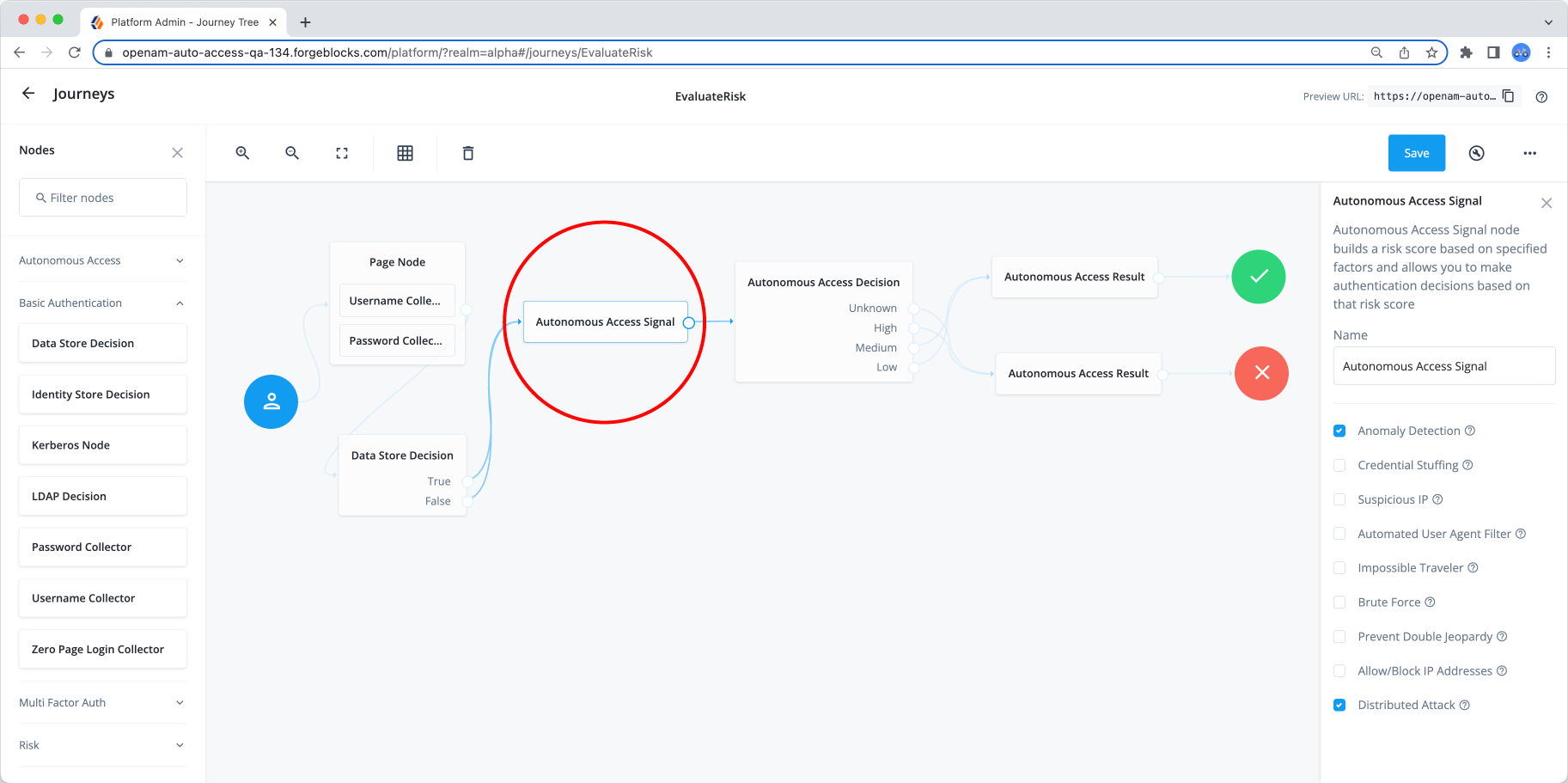Show help for Impossible Traveler
The height and width of the screenshot is (783, 1568).
(1473, 568)
